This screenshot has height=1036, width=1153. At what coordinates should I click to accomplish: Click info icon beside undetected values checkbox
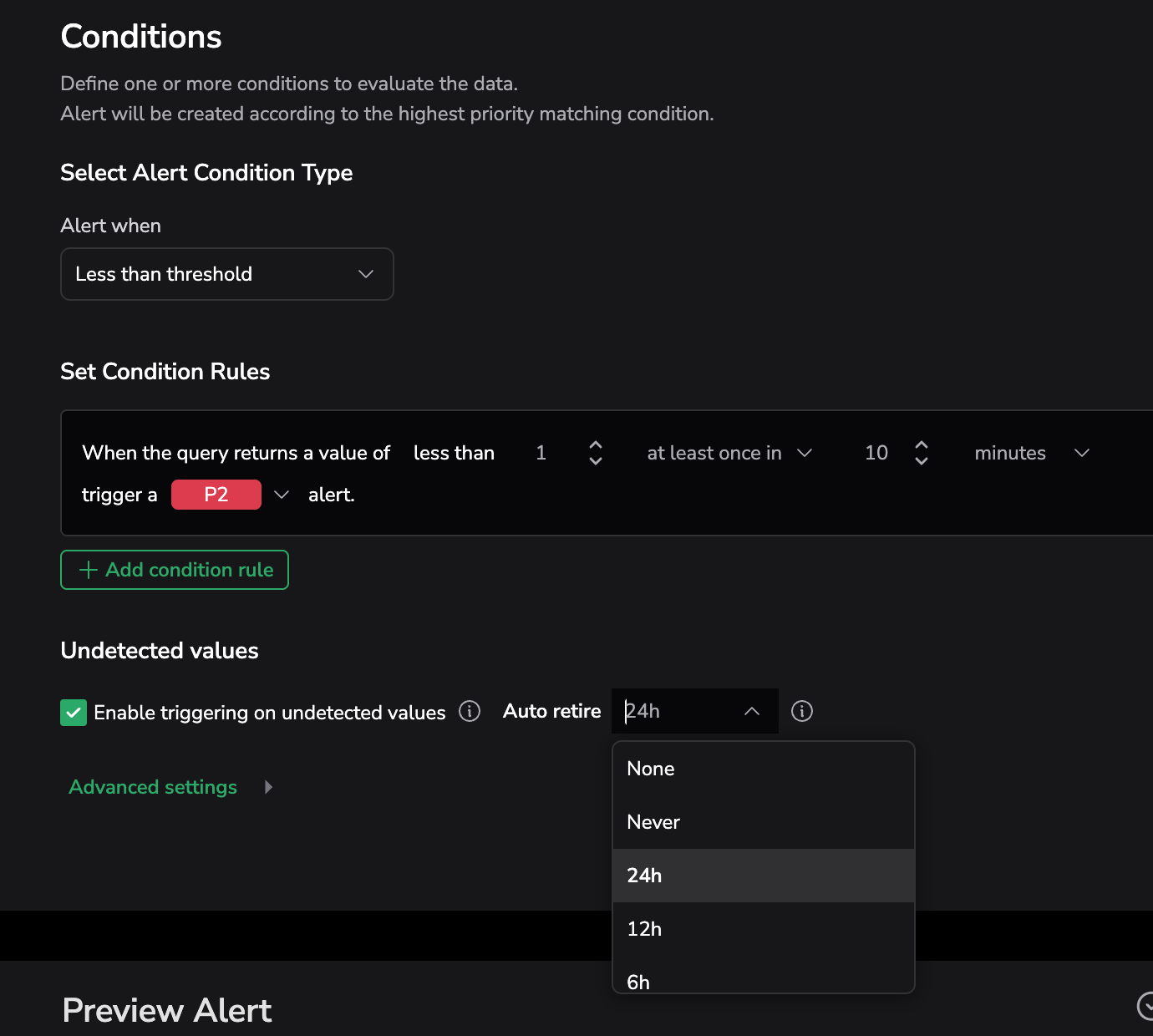click(x=470, y=711)
